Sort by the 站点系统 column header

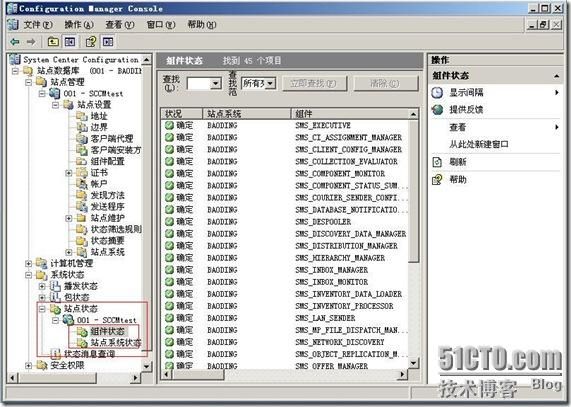(247, 114)
